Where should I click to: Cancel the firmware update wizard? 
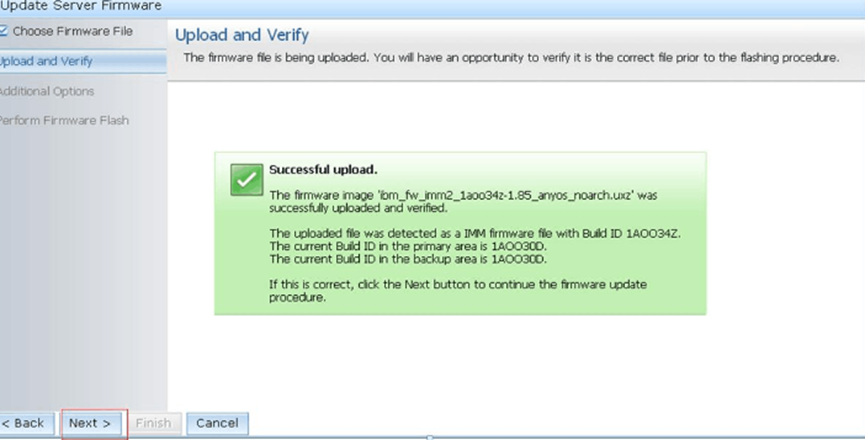tap(217, 423)
